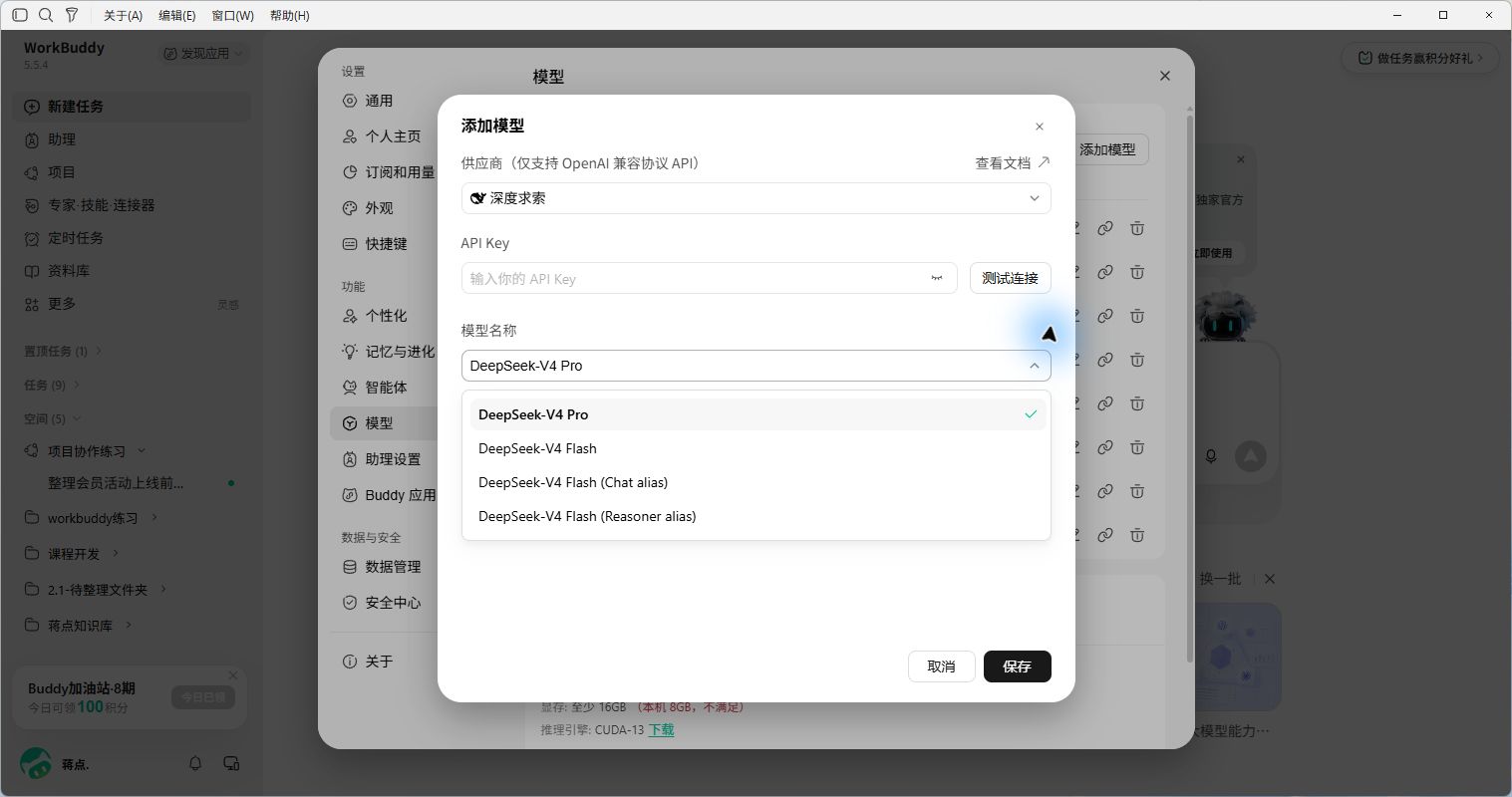
Task: Open the 编辑(E) menu
Action: 177,16
